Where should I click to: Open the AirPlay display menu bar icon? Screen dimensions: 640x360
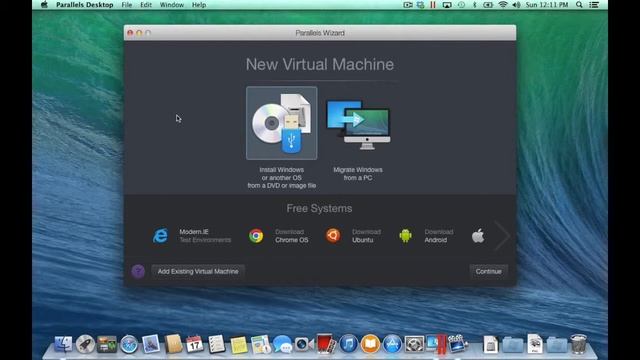(447, 5)
